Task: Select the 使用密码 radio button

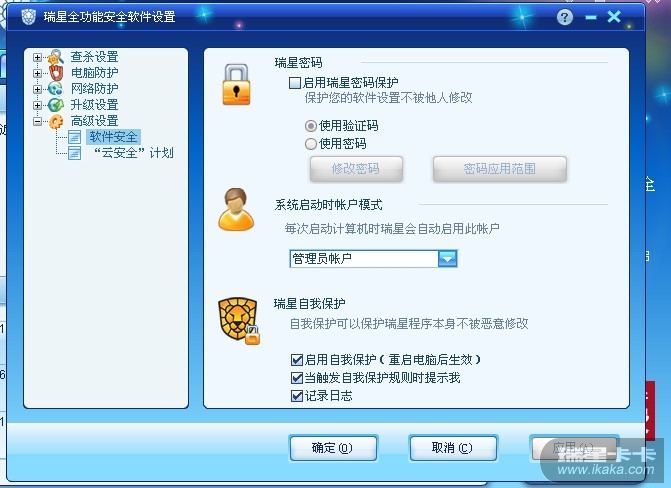Action: [x=311, y=144]
